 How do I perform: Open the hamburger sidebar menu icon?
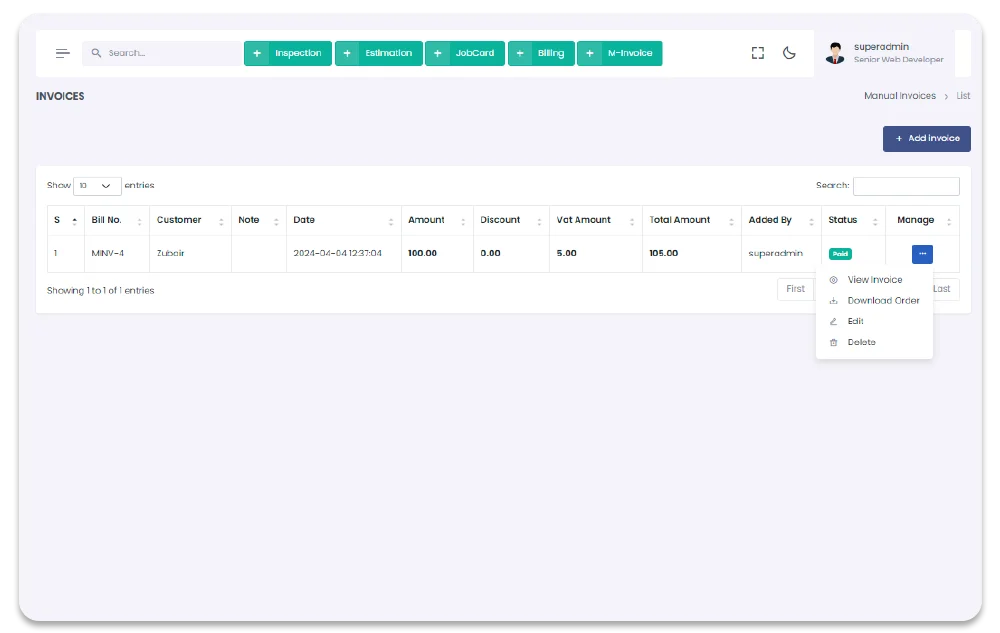pyautogui.click(x=62, y=53)
